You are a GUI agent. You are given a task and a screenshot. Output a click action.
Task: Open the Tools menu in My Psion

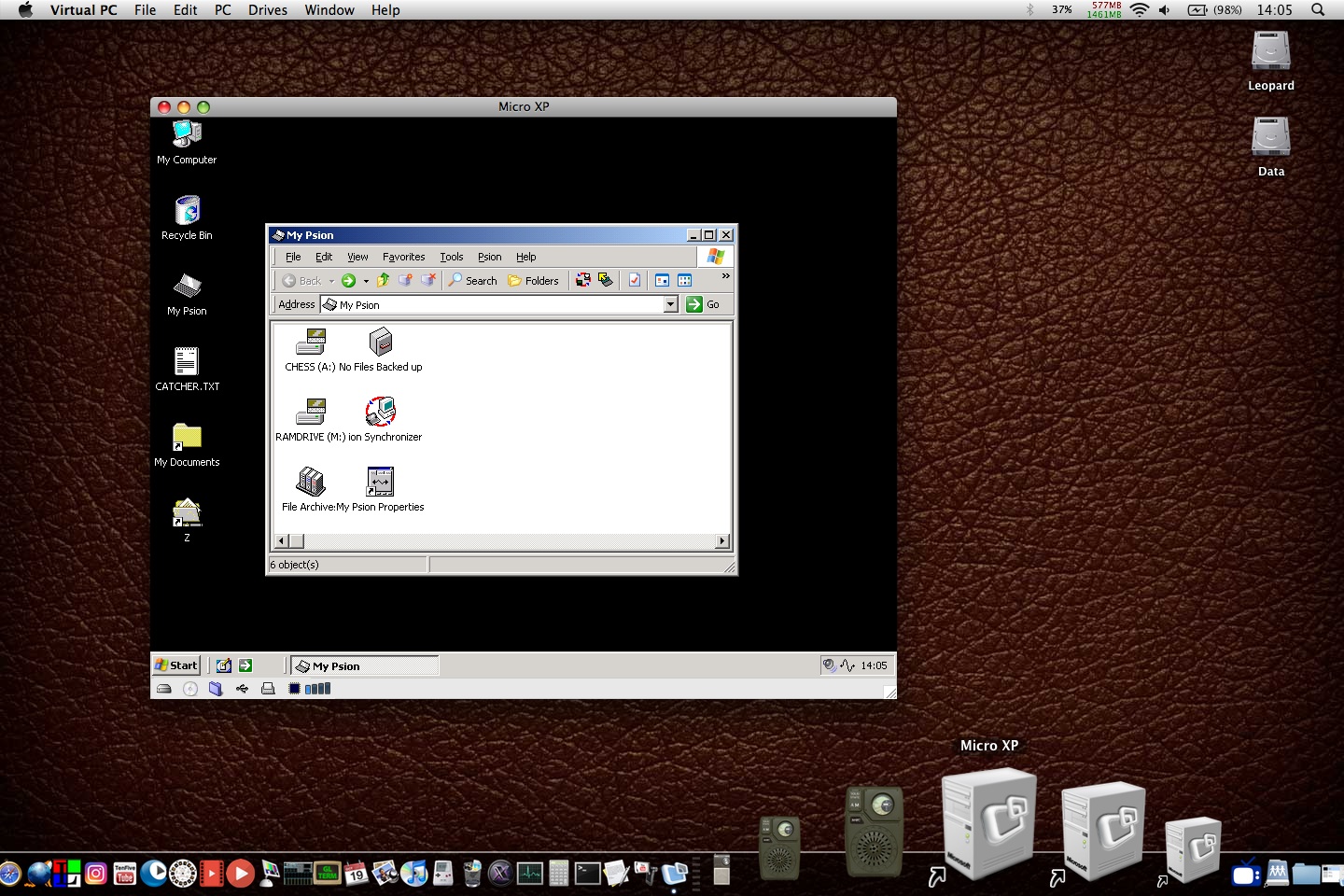452,257
